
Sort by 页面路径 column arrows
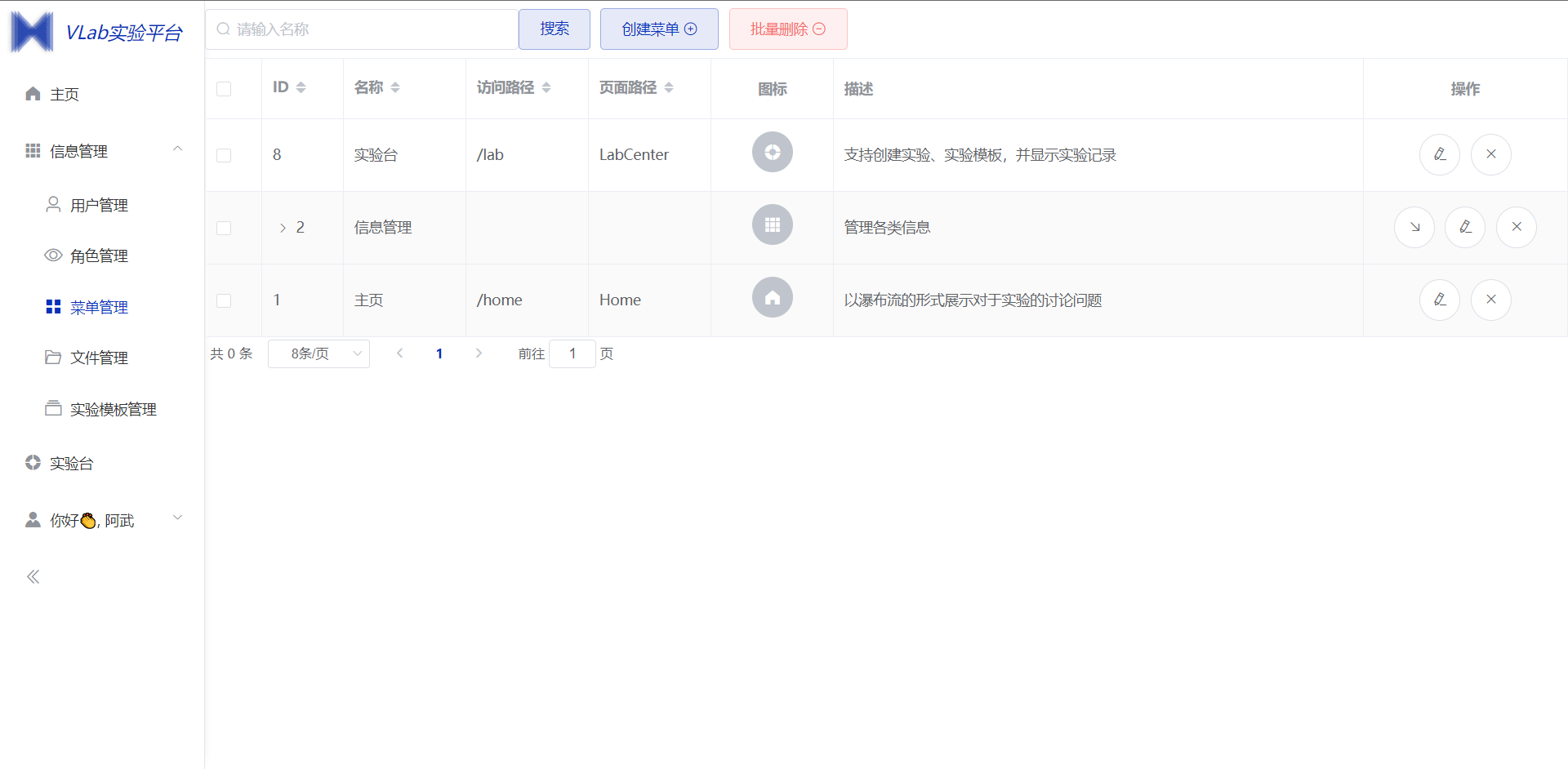click(x=669, y=87)
